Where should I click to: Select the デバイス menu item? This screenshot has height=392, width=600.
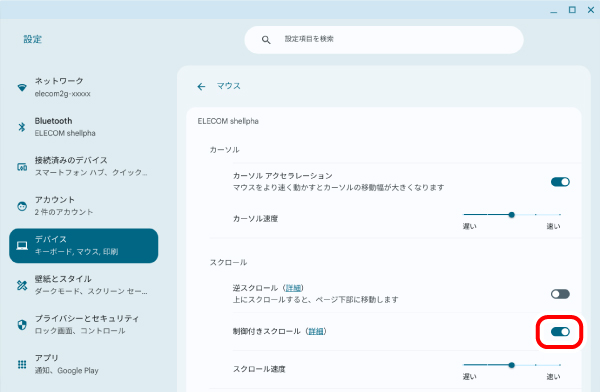83,245
